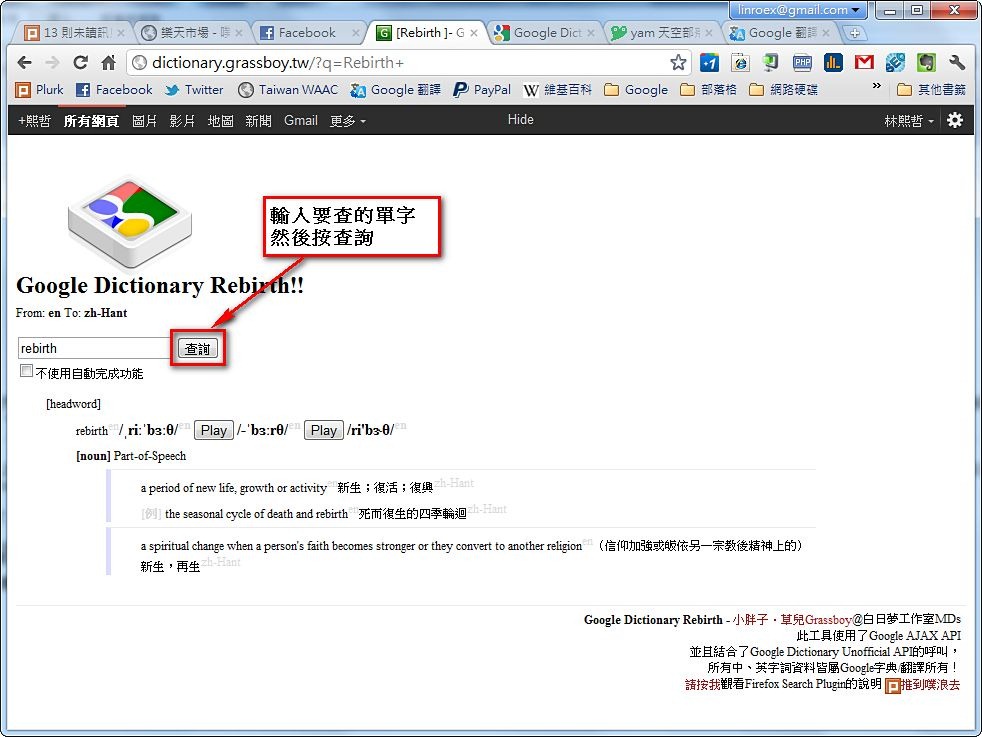Click the Google Dictionary logo image
Screen dimensions: 982x737
(130, 224)
